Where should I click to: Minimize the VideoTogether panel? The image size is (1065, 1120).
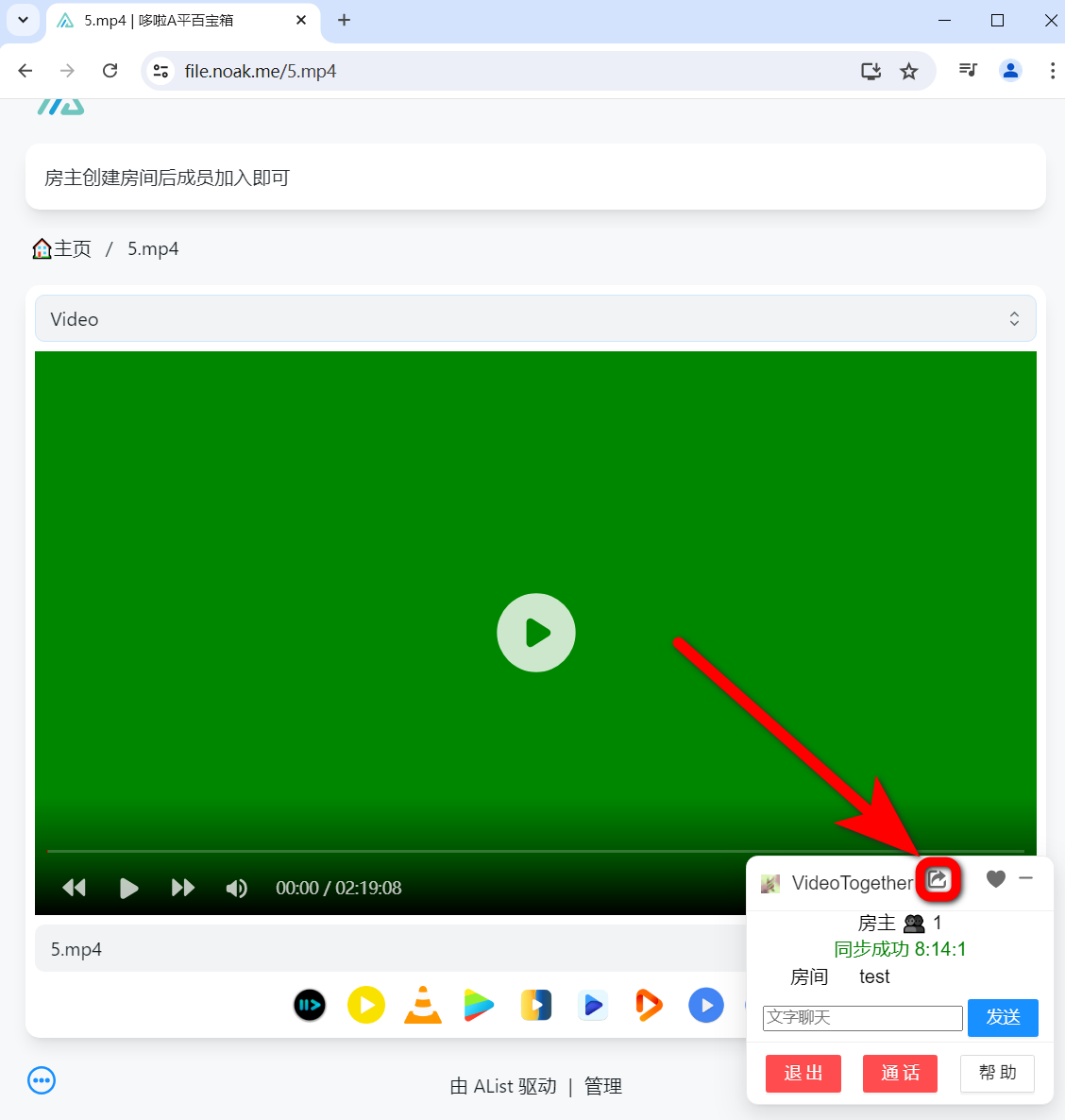pyautogui.click(x=1026, y=878)
